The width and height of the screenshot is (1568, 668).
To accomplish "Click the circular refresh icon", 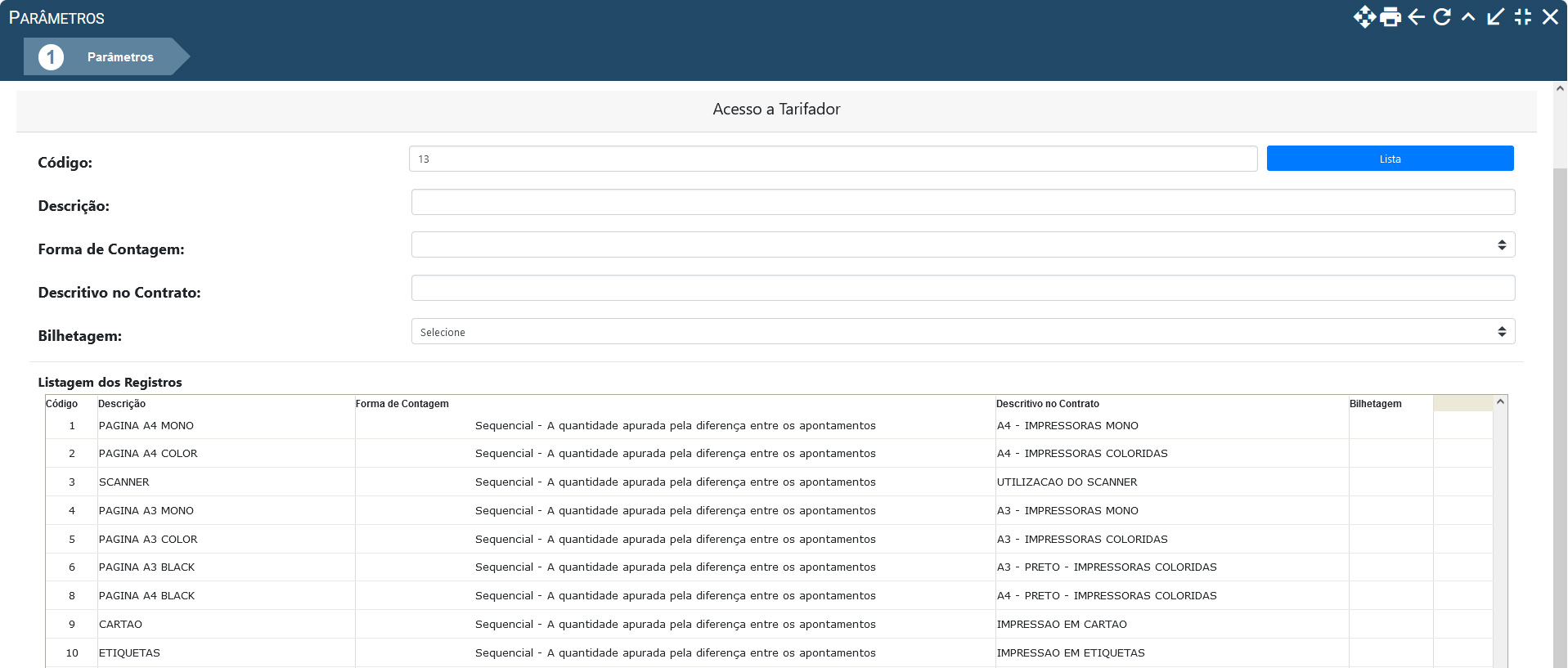I will coord(1442,17).
